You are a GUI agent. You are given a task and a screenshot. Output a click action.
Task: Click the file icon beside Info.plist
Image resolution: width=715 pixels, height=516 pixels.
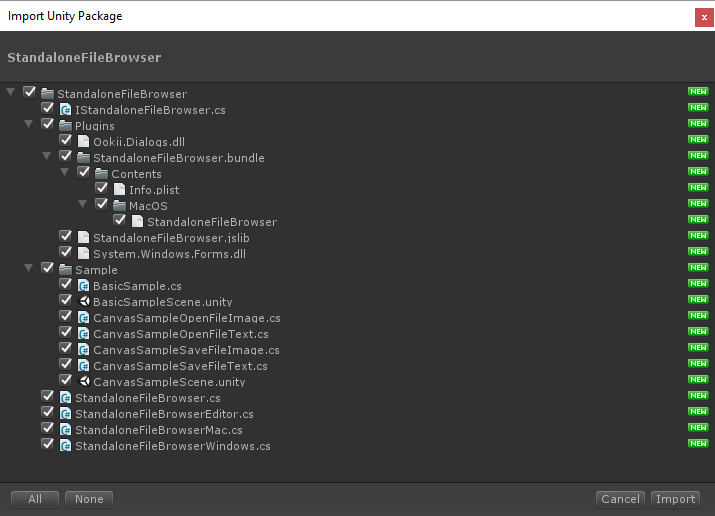[120, 190]
